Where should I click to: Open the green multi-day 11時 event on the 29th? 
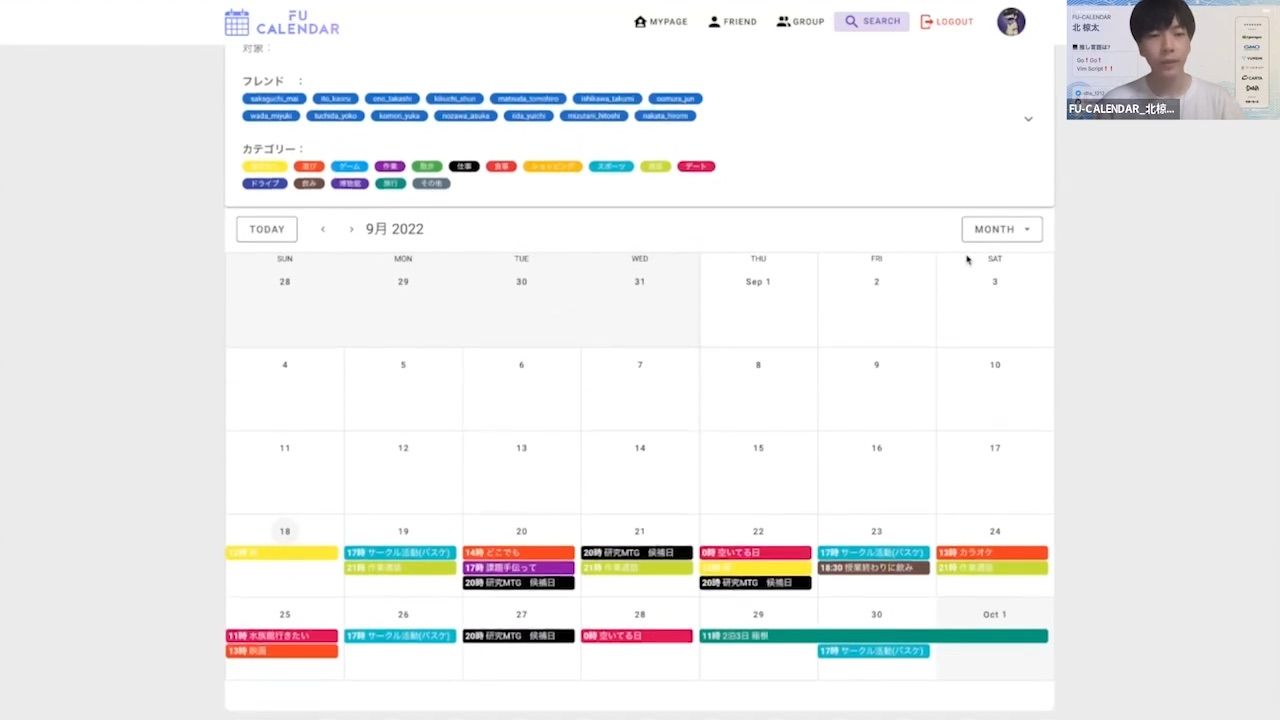(873, 636)
